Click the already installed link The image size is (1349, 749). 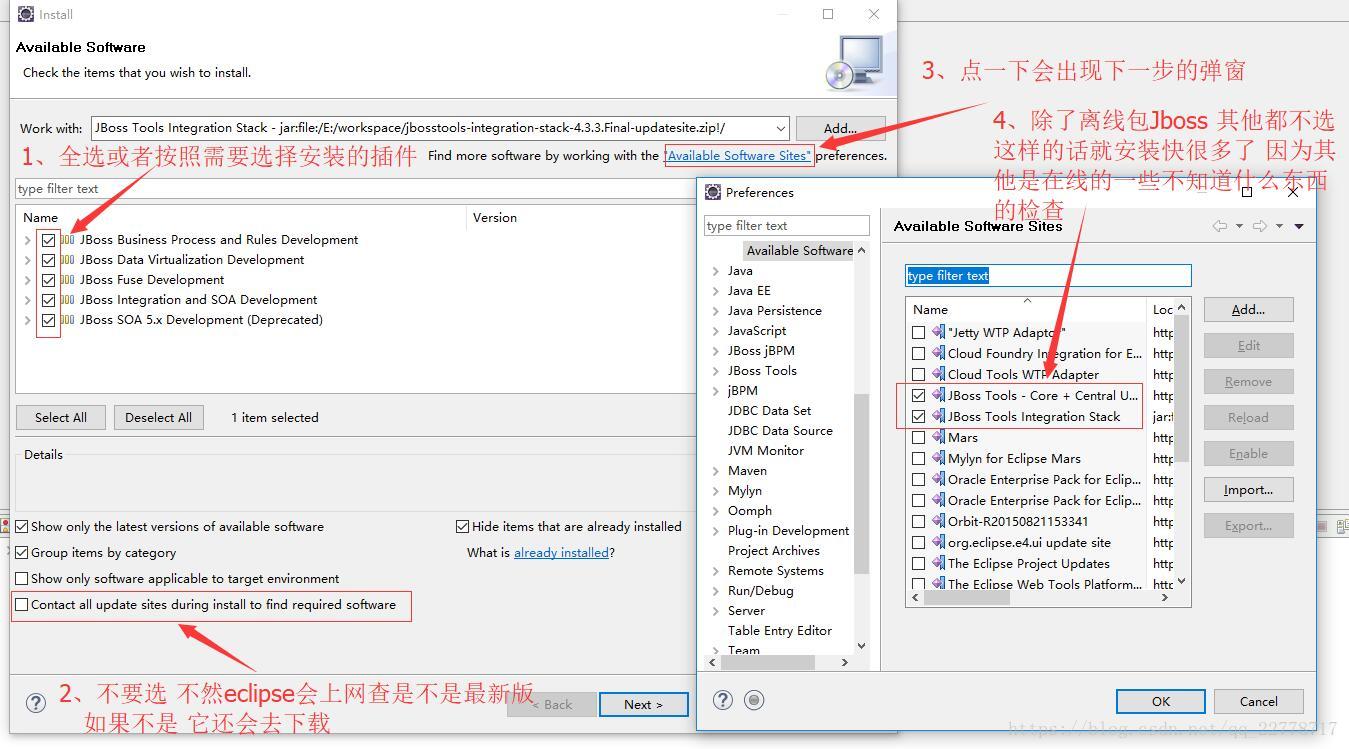[x=561, y=552]
